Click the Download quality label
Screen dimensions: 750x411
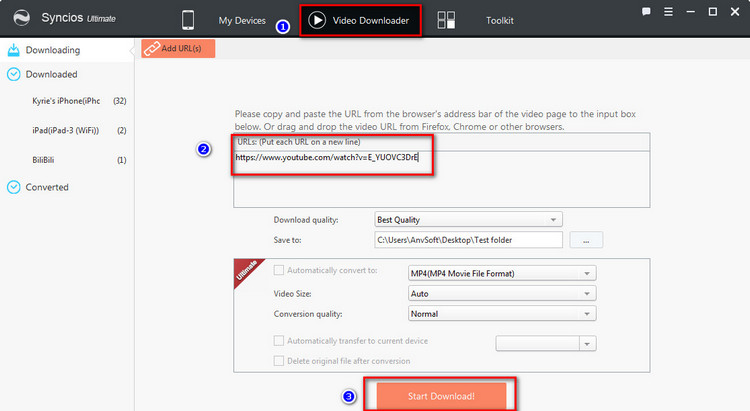point(306,220)
